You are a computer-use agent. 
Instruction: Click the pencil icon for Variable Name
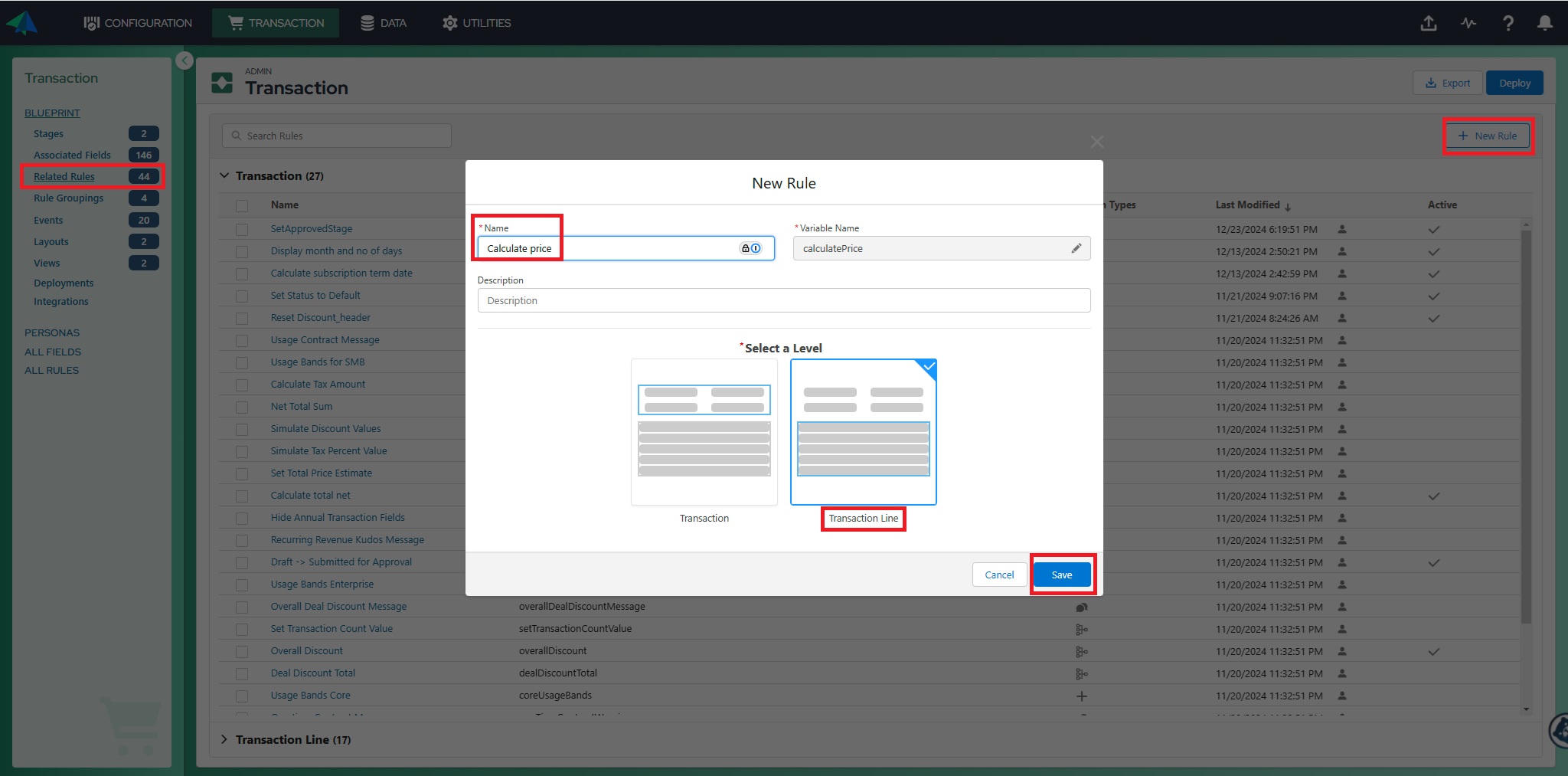pos(1076,248)
